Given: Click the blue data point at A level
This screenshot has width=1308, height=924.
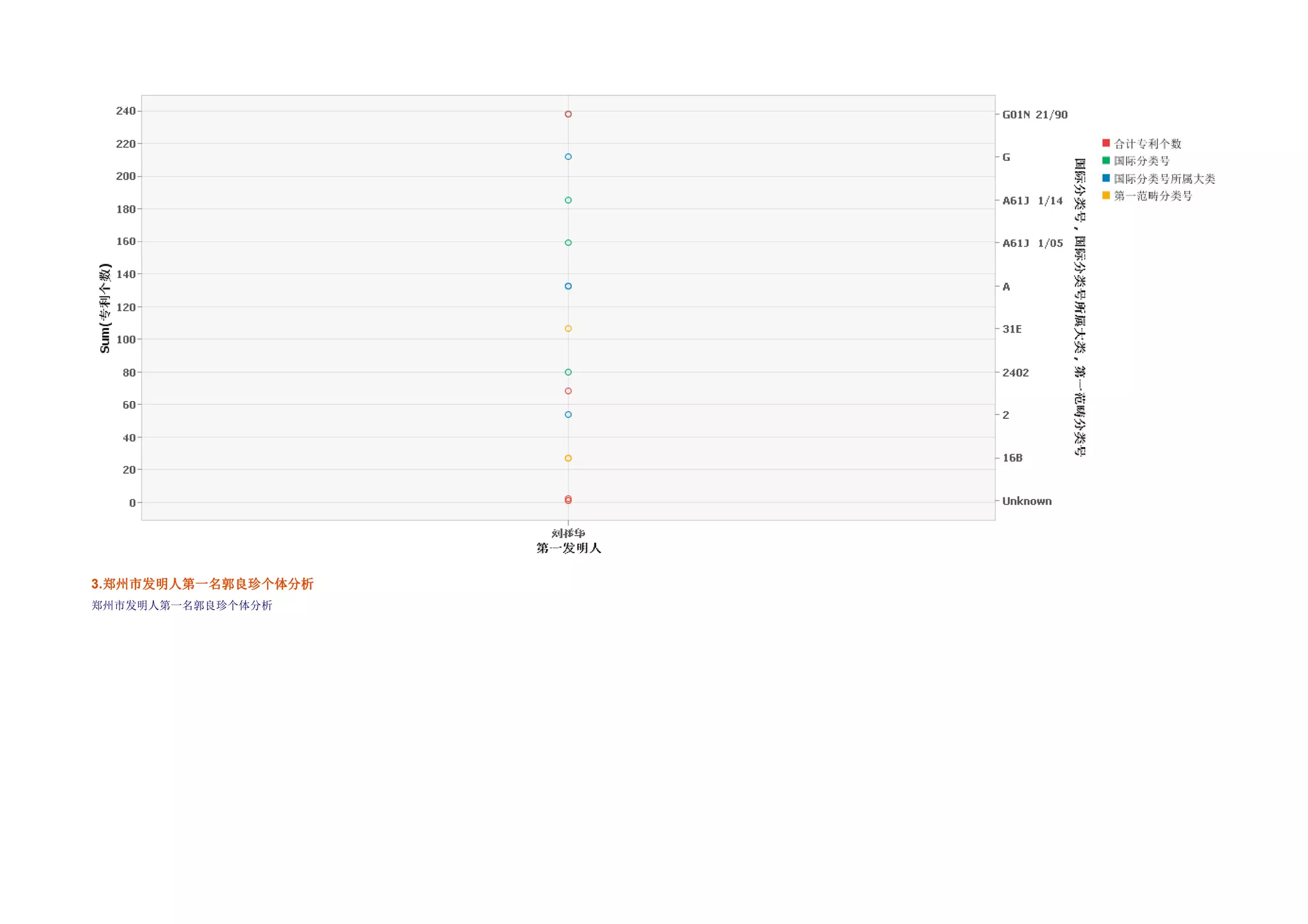Looking at the screenshot, I should pyautogui.click(x=568, y=286).
